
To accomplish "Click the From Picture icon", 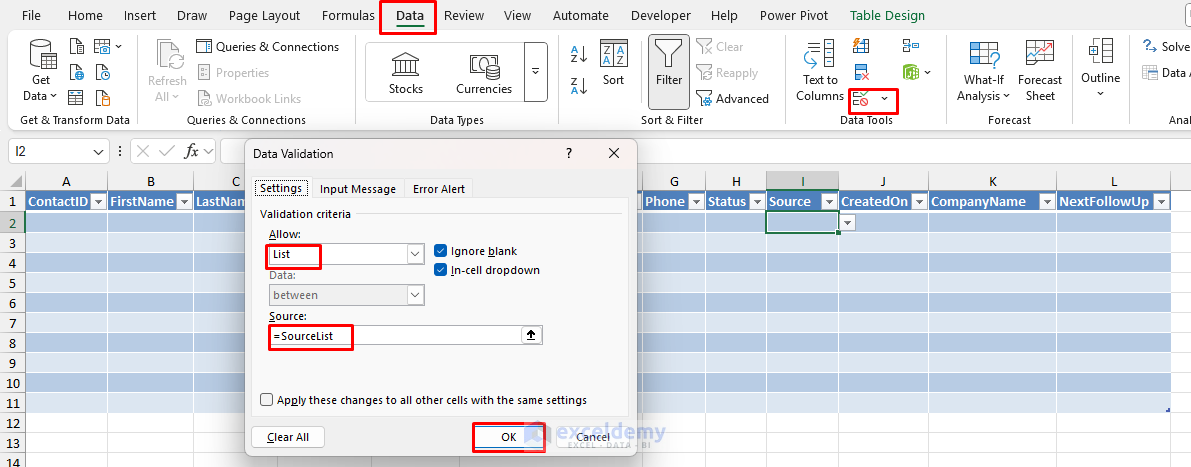I will (x=107, y=47).
